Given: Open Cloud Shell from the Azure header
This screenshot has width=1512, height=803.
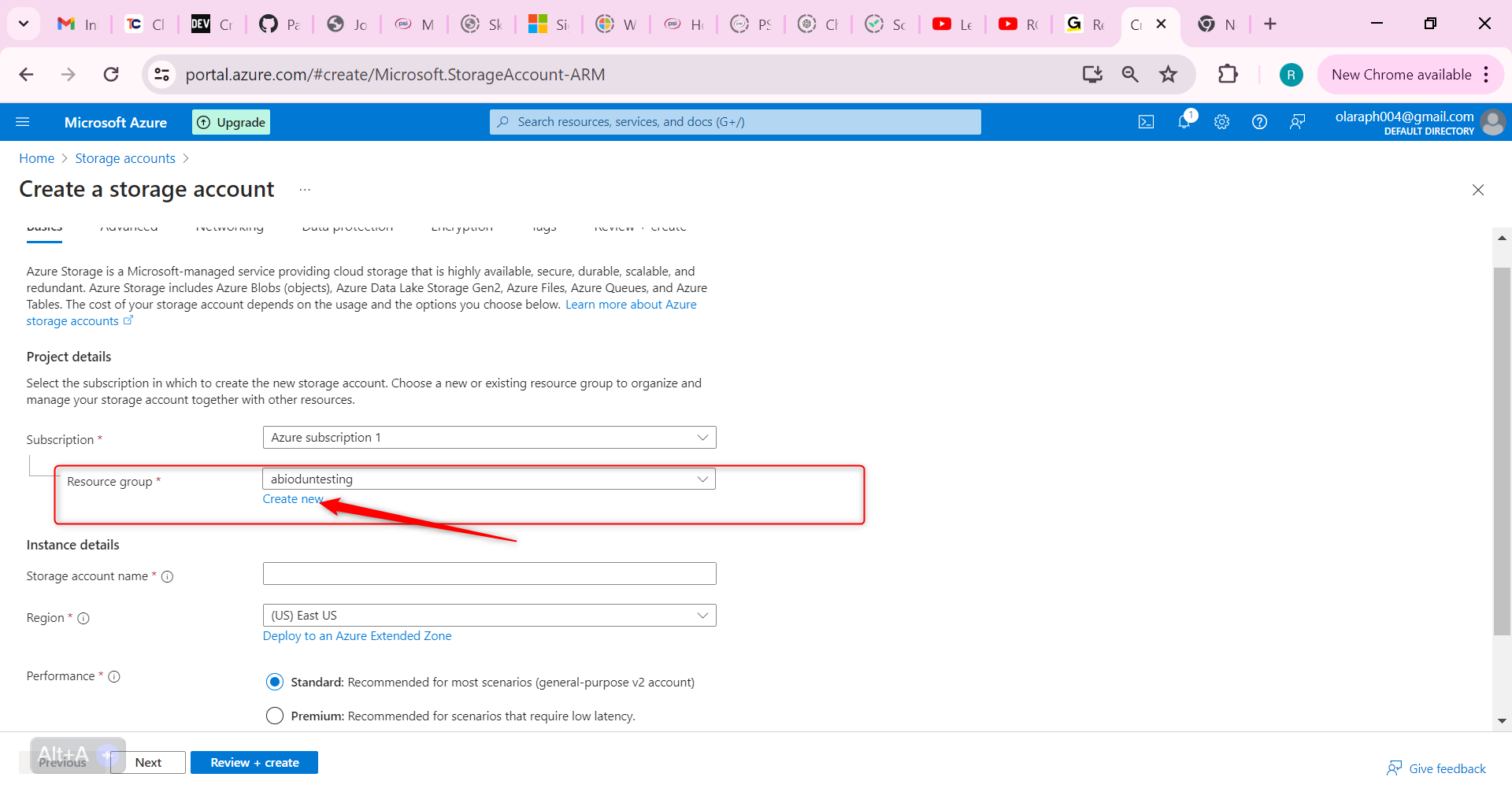Looking at the screenshot, I should [1147, 122].
